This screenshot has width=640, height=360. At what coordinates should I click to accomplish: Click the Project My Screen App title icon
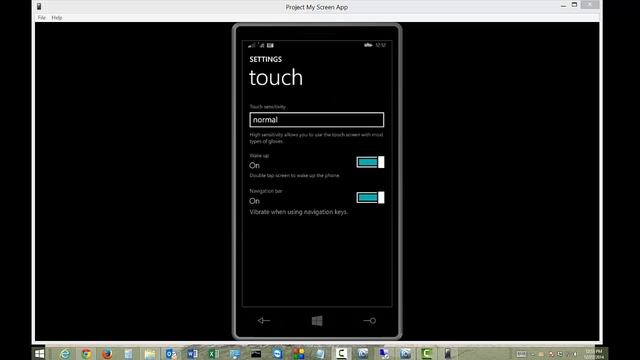pyautogui.click(x=39, y=7)
